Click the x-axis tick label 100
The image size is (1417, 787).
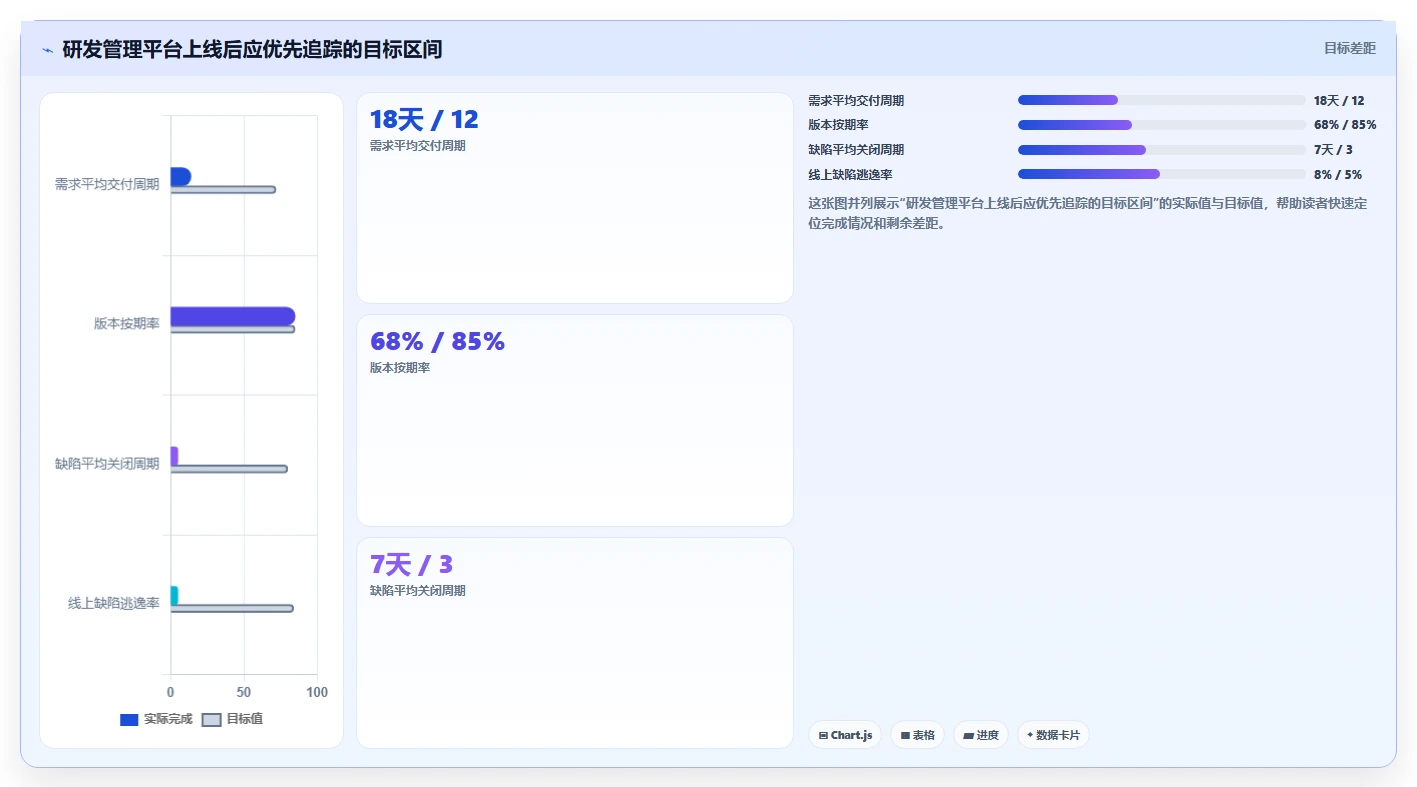point(317,692)
